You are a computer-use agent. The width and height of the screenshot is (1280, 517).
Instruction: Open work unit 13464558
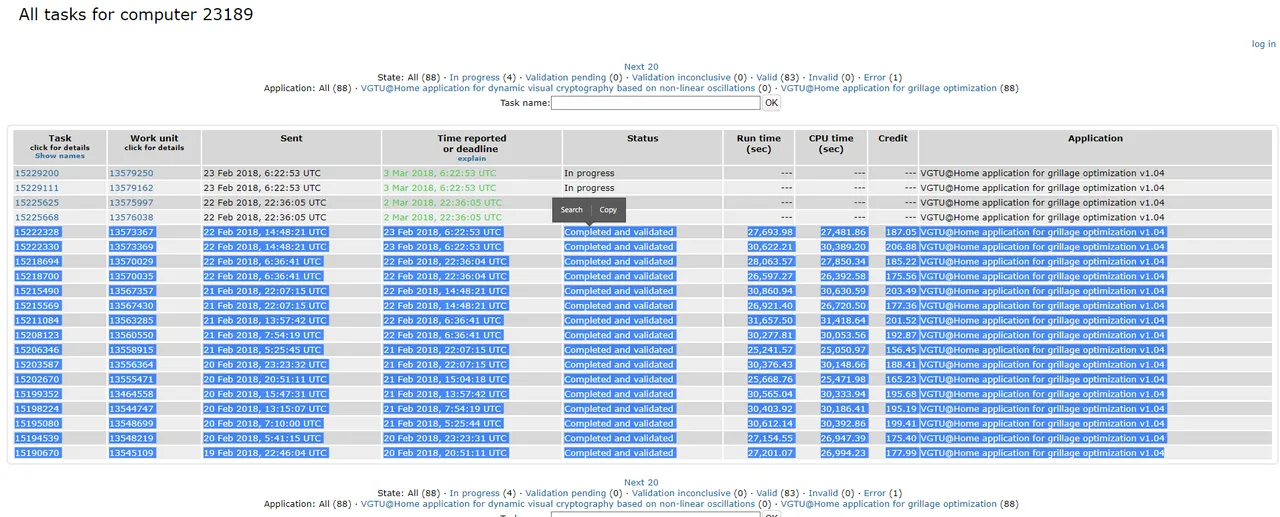[131, 394]
